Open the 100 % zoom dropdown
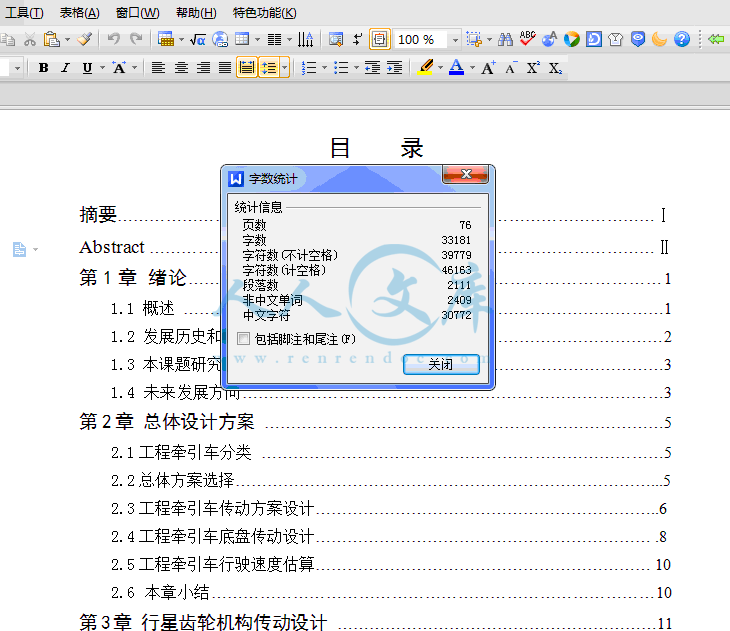The height and width of the screenshot is (631, 730). point(455,40)
